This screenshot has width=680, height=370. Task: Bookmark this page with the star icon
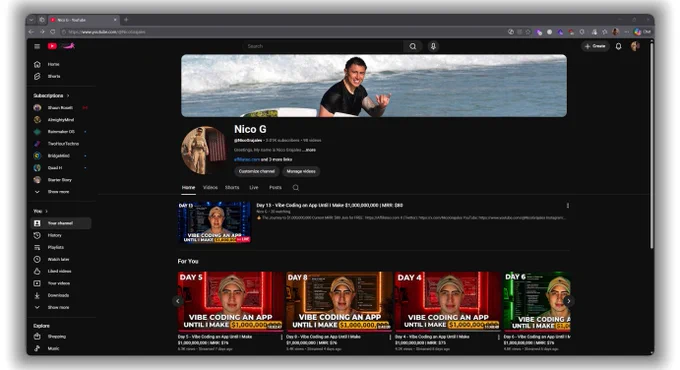[x=528, y=32]
